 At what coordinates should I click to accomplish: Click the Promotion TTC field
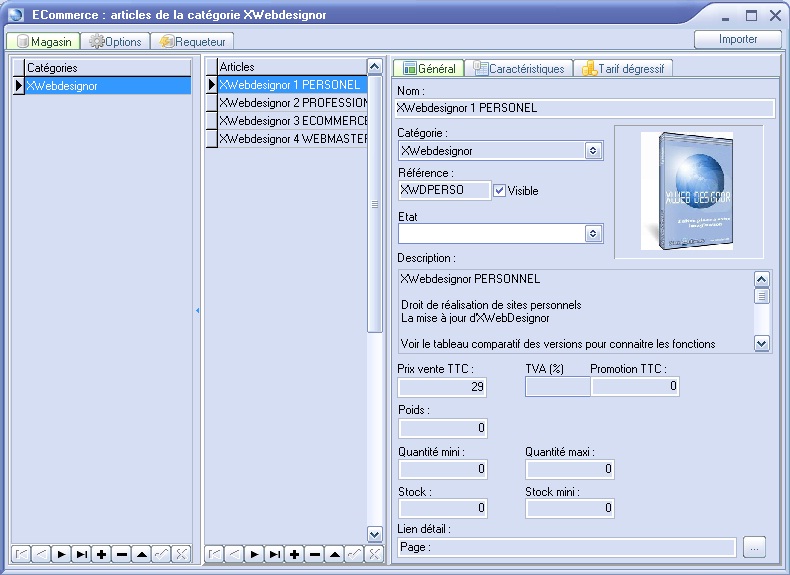635,387
